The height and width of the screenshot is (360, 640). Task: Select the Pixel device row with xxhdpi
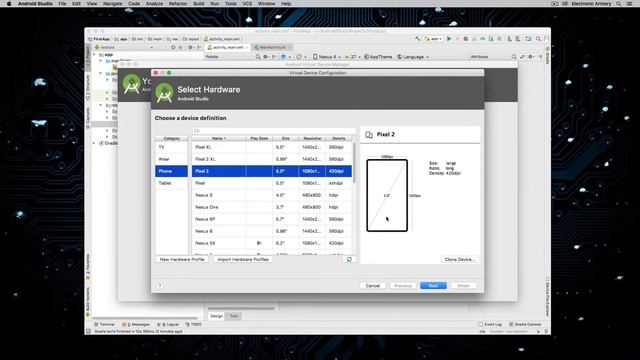coord(272,183)
